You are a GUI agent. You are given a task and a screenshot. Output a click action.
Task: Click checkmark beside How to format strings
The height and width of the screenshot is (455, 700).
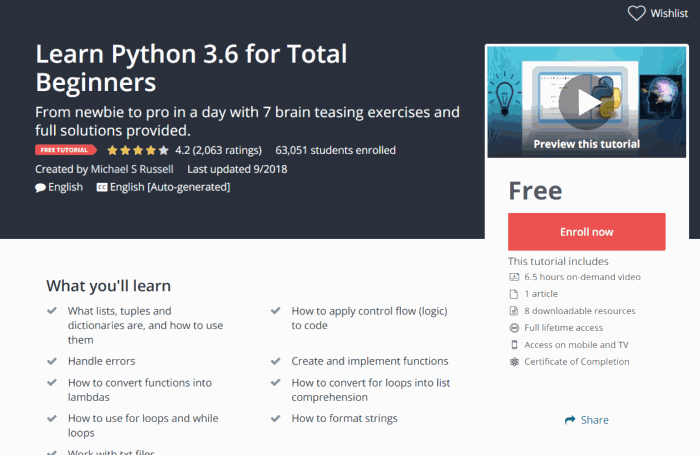coord(275,418)
